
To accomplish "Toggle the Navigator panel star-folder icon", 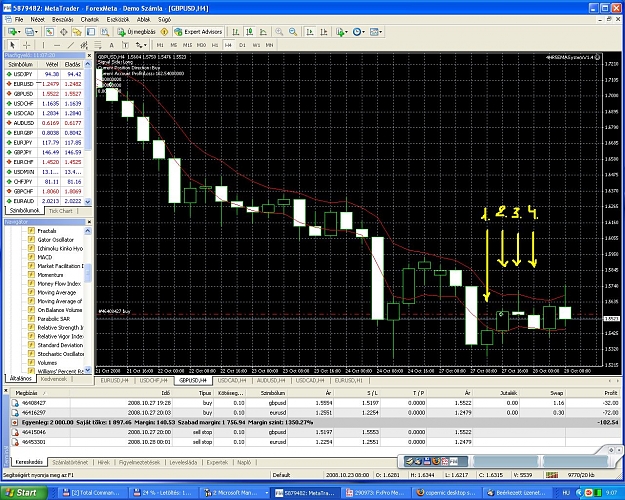I will (77, 32).
